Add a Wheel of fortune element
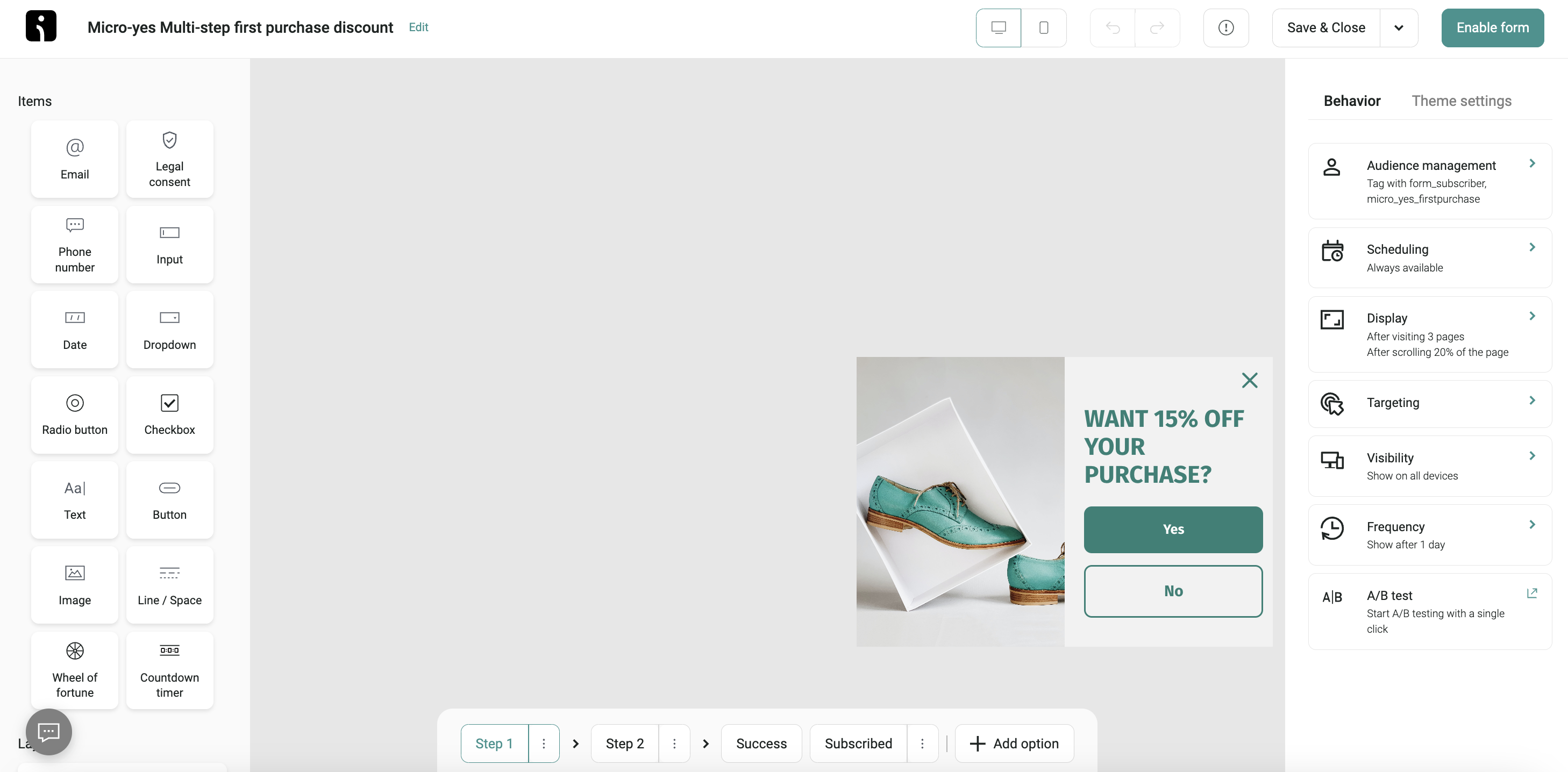This screenshot has height=772, width=1568. [74, 669]
